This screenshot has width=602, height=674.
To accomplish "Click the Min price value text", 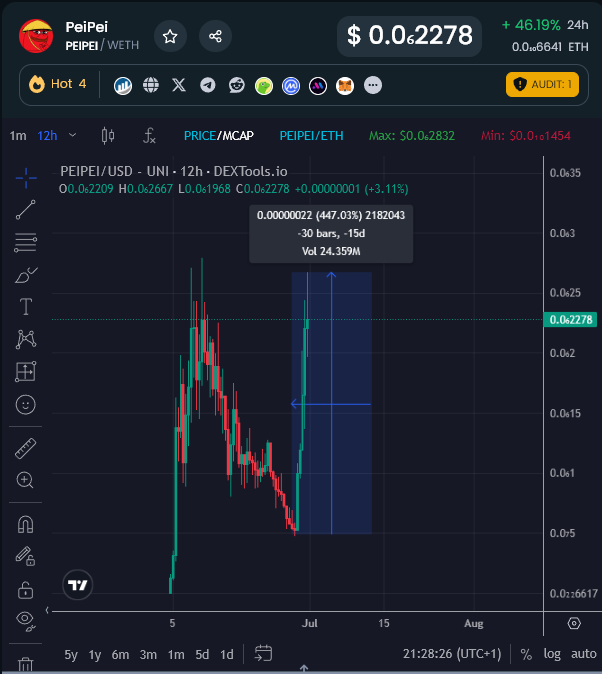I will click(525, 136).
